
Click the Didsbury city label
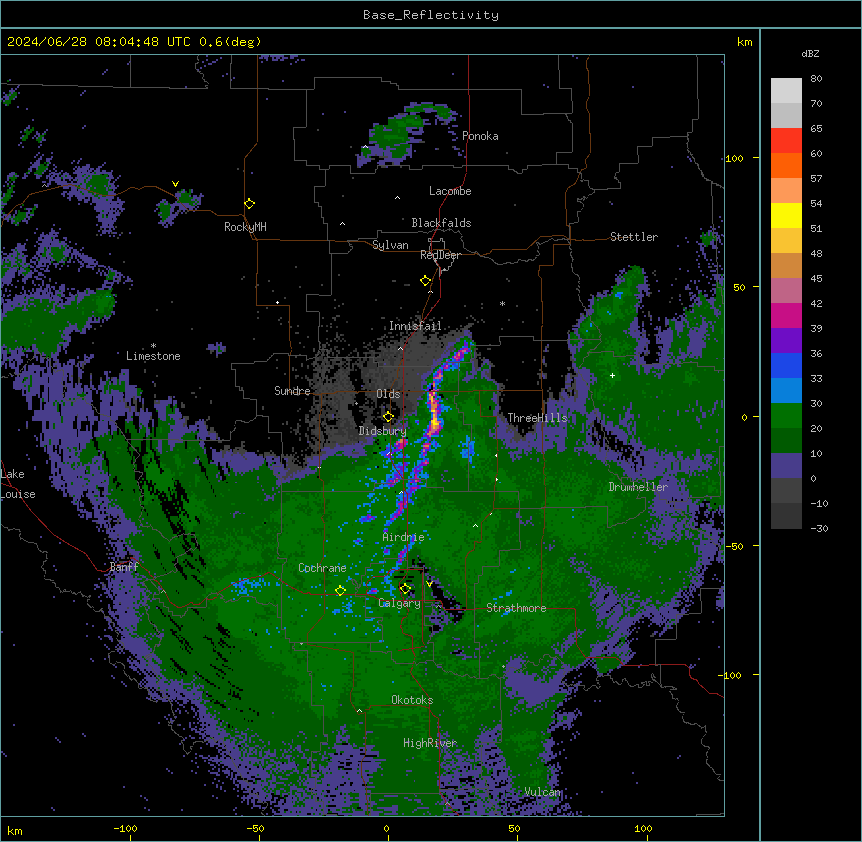383,431
